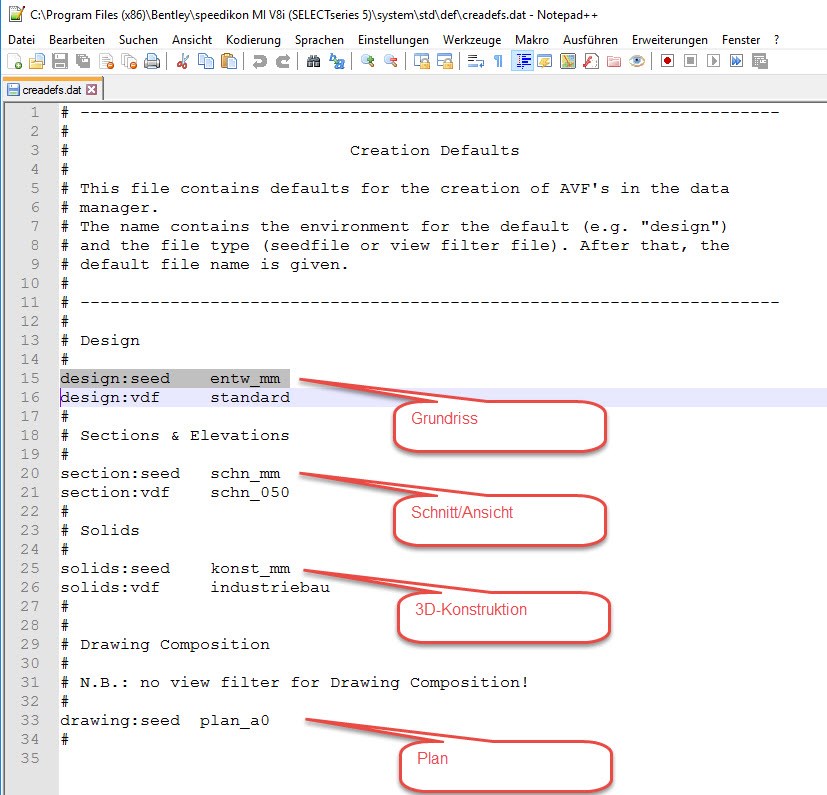Play back the recorded macro
827x795 pixels.
pyautogui.click(x=713, y=62)
